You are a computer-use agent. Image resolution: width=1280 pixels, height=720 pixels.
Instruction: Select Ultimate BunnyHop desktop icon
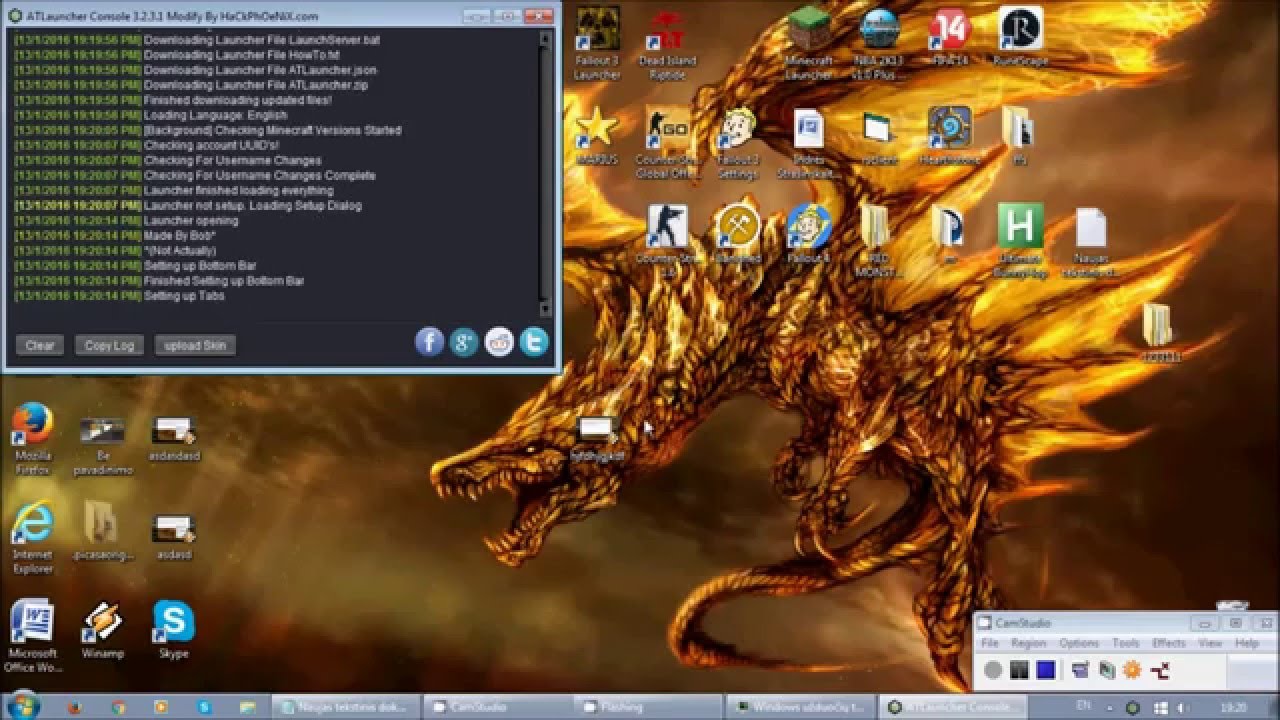point(1020,240)
